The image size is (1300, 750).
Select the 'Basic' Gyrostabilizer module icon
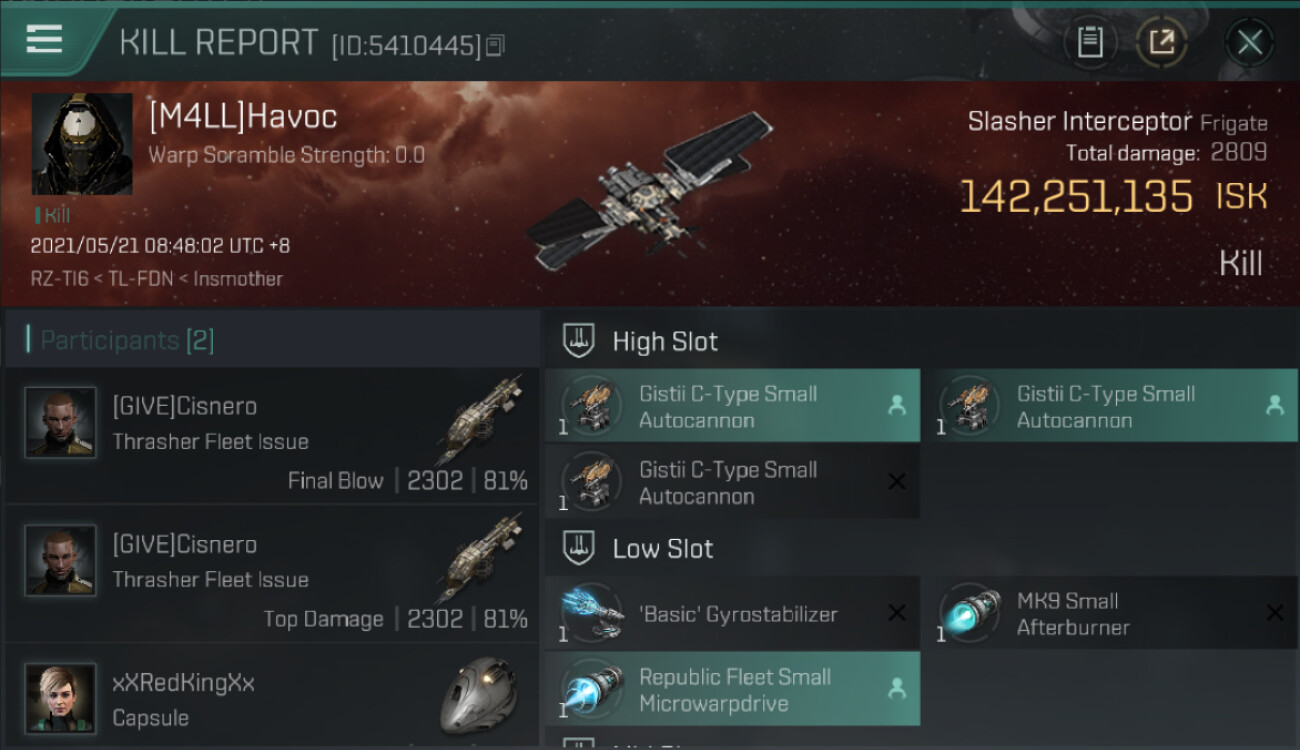tap(593, 613)
